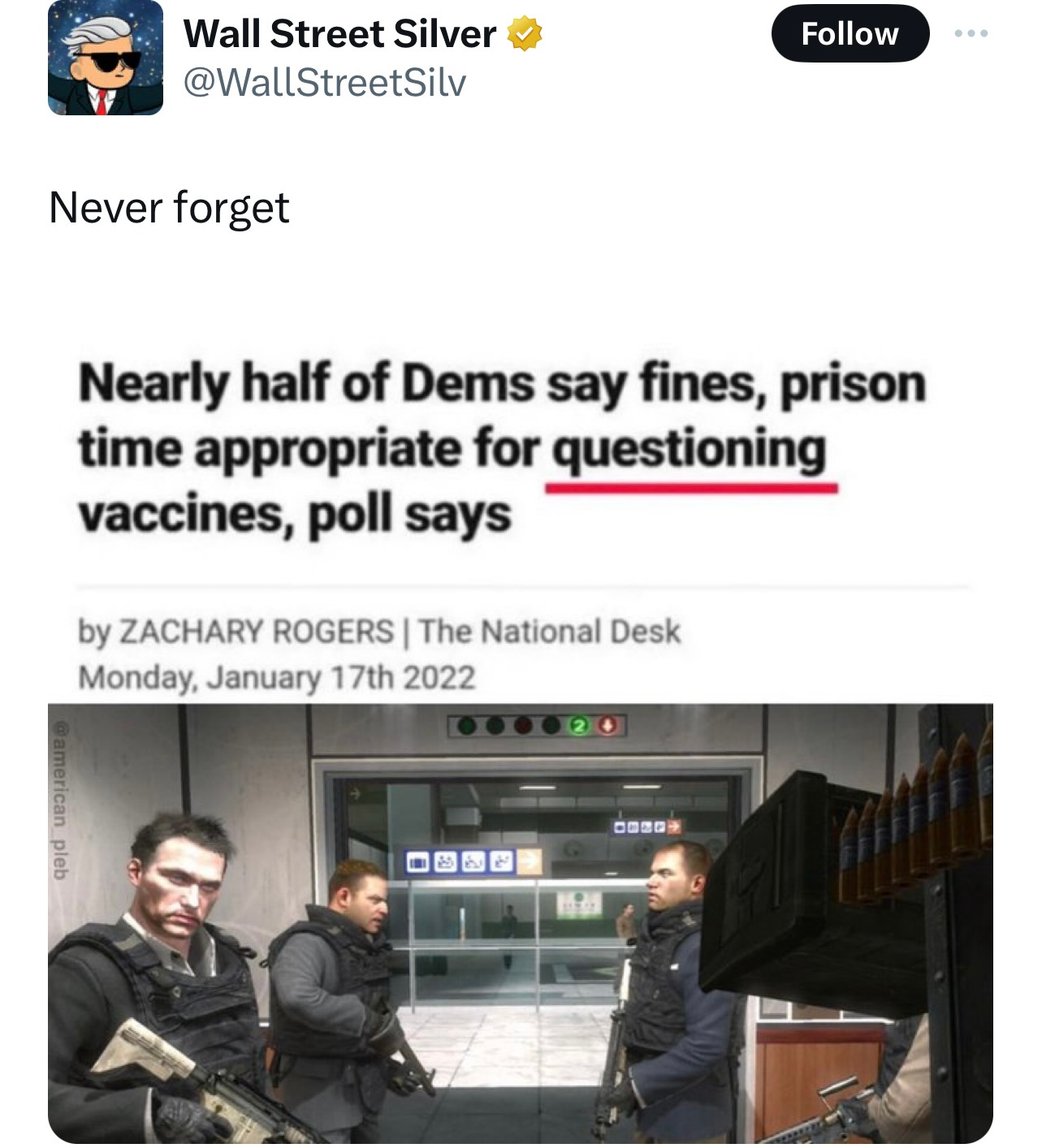The height and width of the screenshot is (1148, 1042).
Task: Click the ZACHARY ROGERS byline
Action: [x=257, y=631]
